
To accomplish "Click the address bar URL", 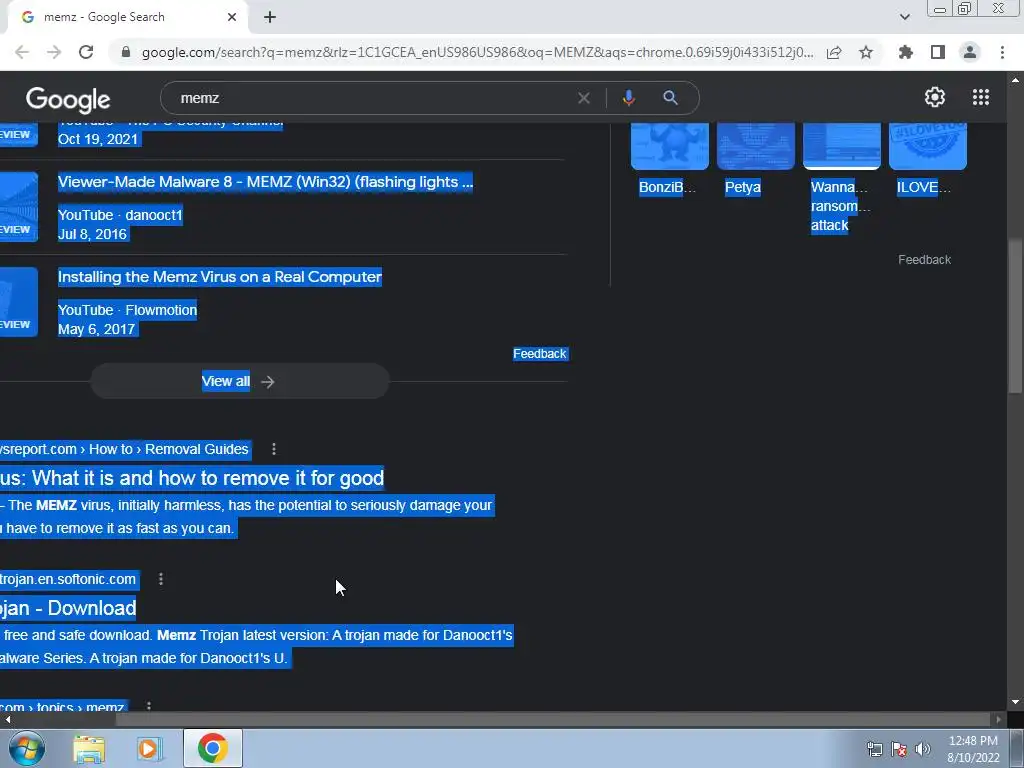I will coord(477,52).
